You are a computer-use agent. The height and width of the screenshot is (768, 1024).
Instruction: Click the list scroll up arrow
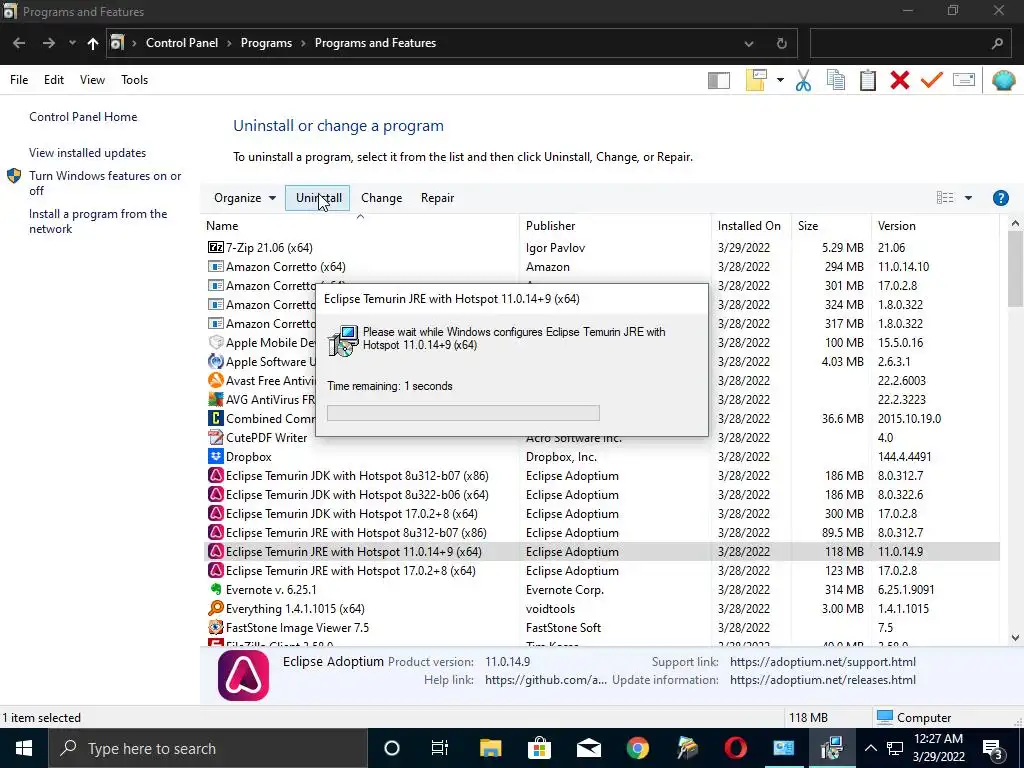tap(1015, 223)
